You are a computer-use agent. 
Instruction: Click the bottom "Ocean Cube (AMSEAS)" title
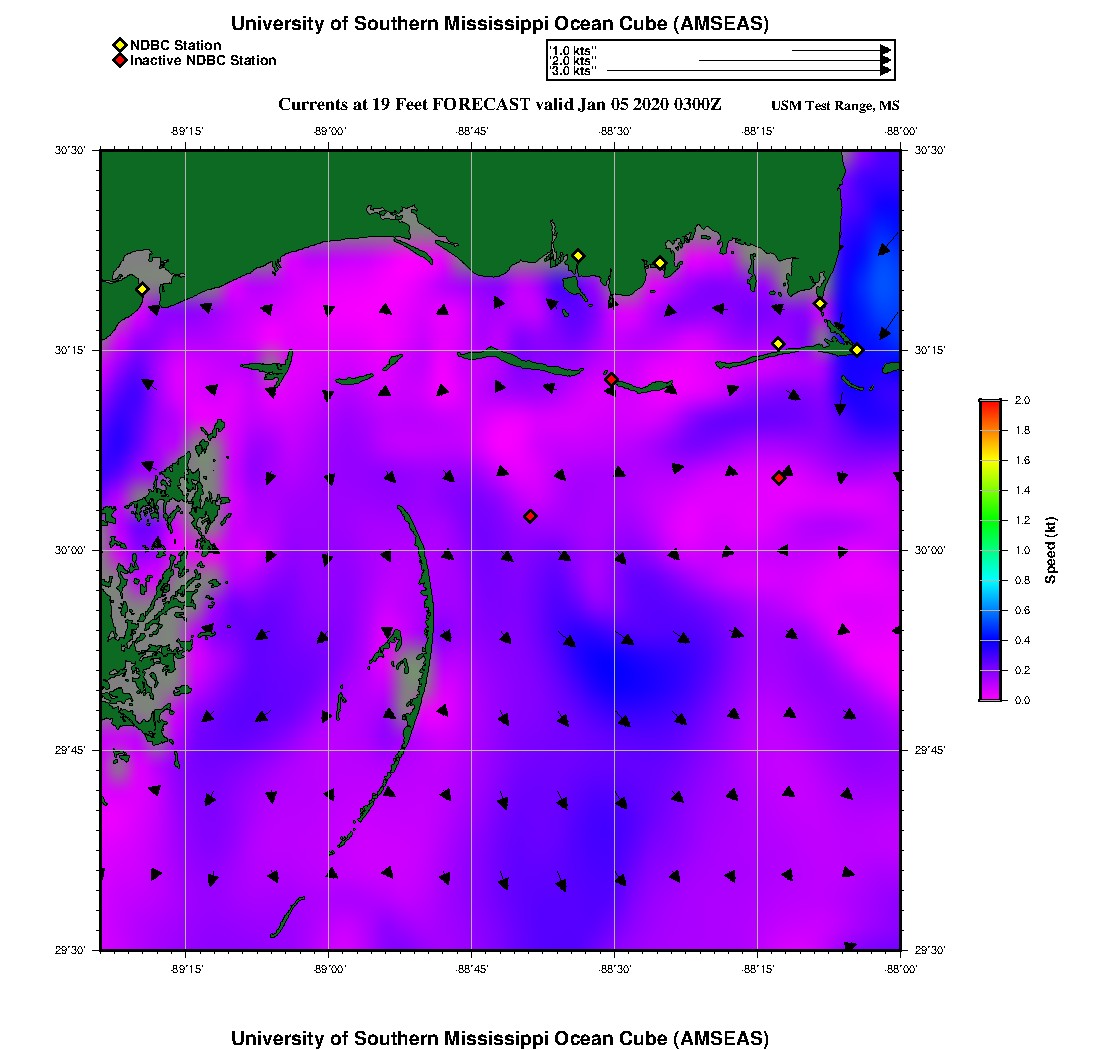[x=500, y=1038]
